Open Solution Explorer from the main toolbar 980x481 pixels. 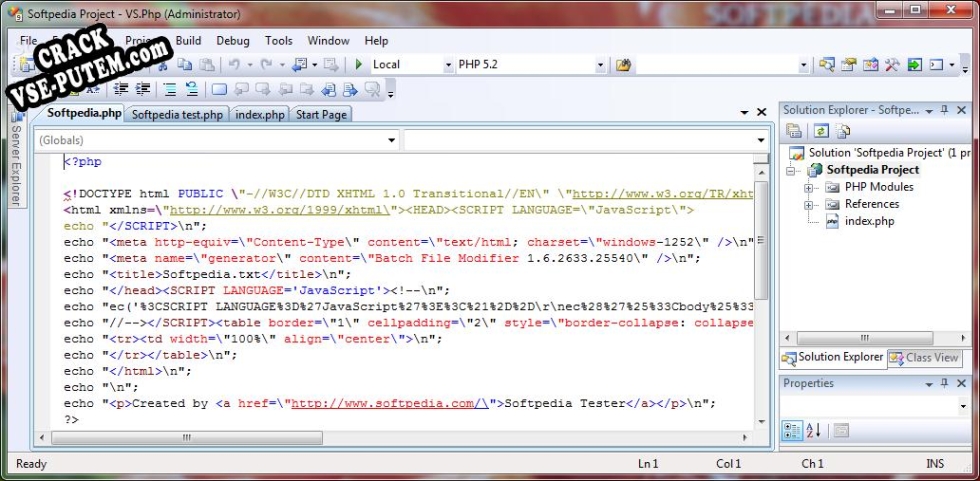pos(827,64)
